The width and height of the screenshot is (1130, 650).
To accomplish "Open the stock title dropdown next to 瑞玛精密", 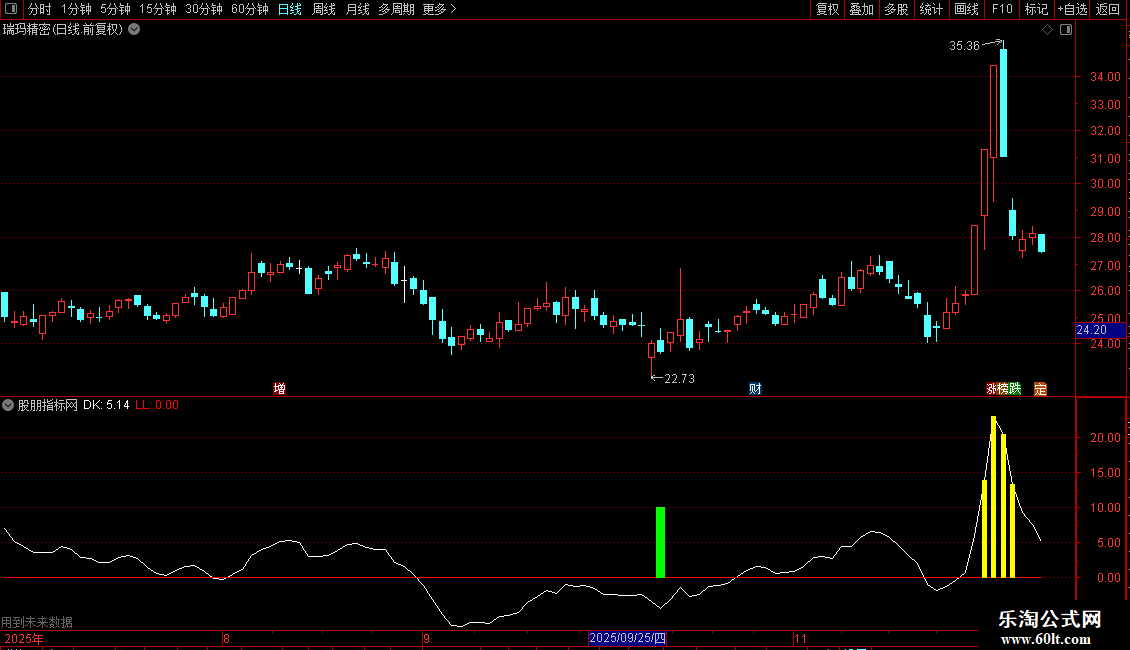I will coord(134,30).
